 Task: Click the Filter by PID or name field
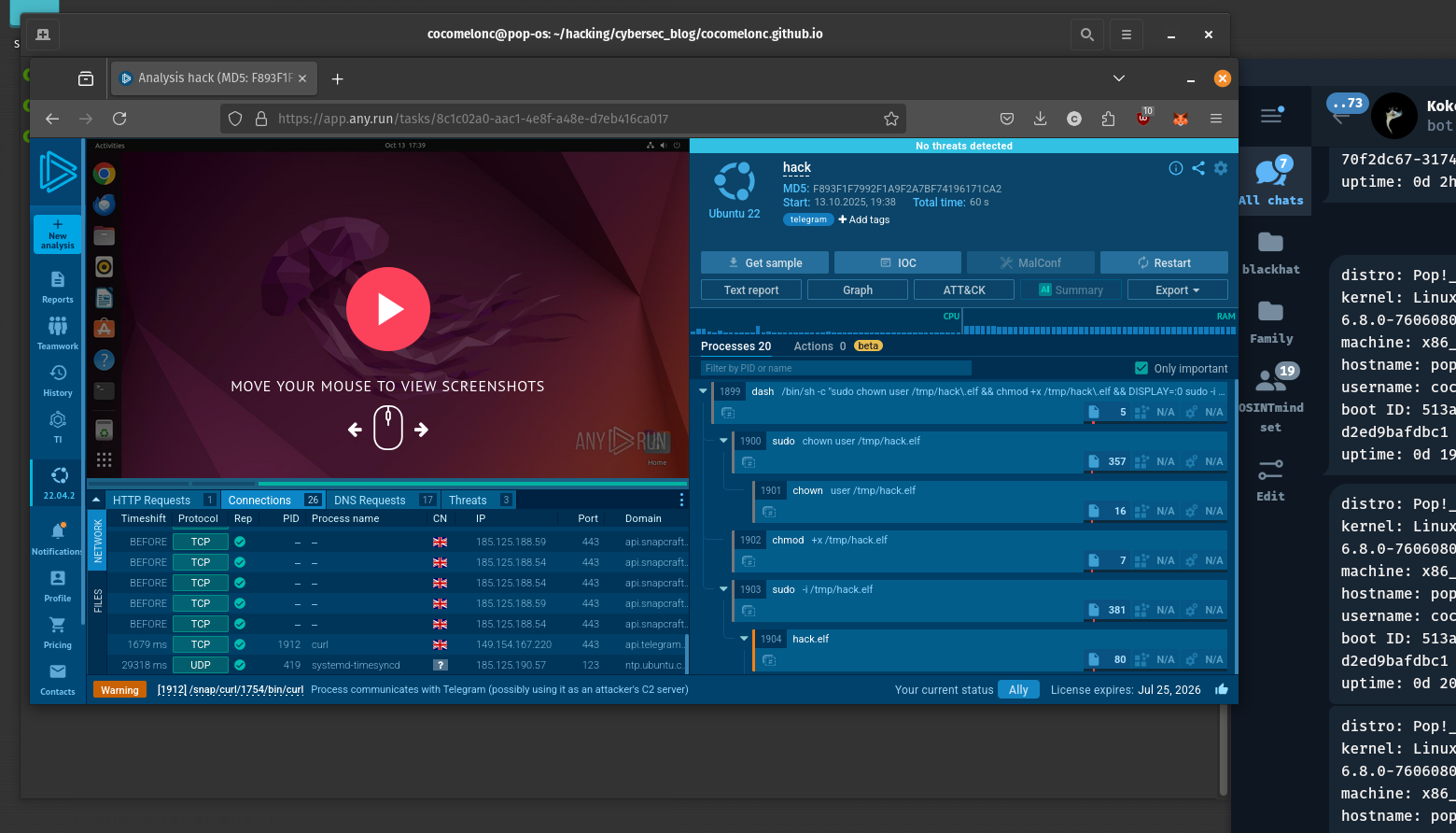click(835, 368)
